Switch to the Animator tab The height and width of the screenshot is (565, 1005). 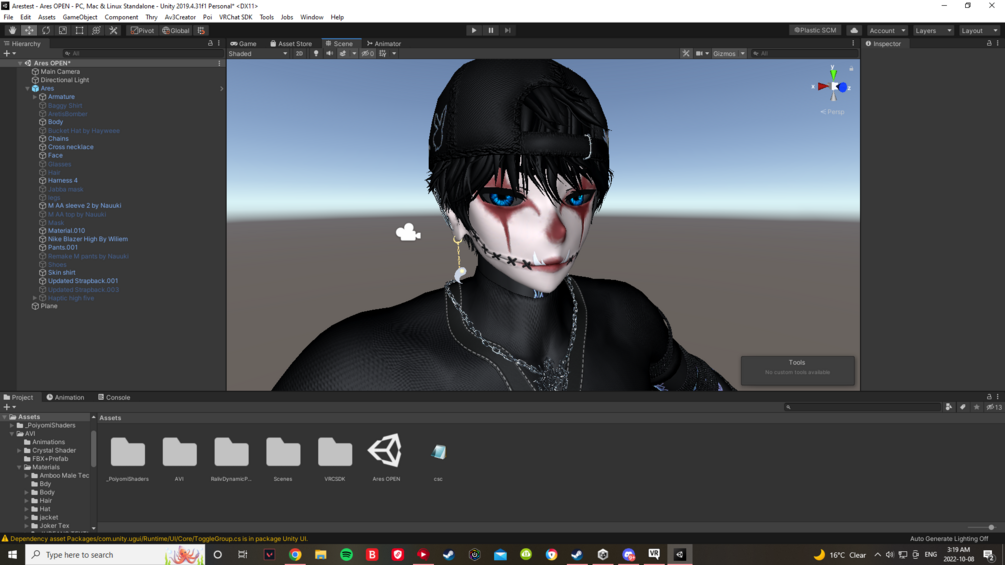pyautogui.click(x=384, y=44)
